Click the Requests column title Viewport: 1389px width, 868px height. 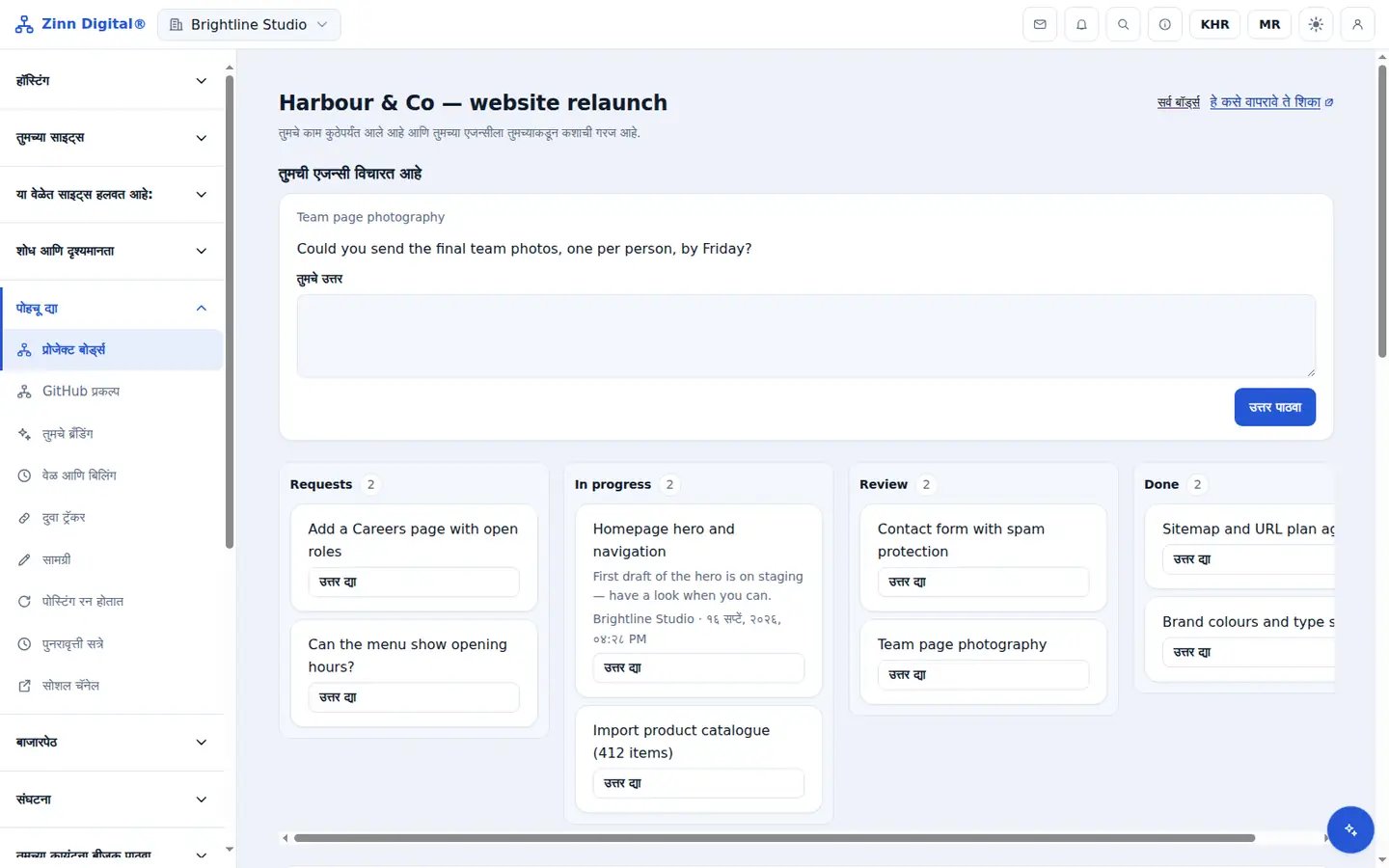pos(321,485)
